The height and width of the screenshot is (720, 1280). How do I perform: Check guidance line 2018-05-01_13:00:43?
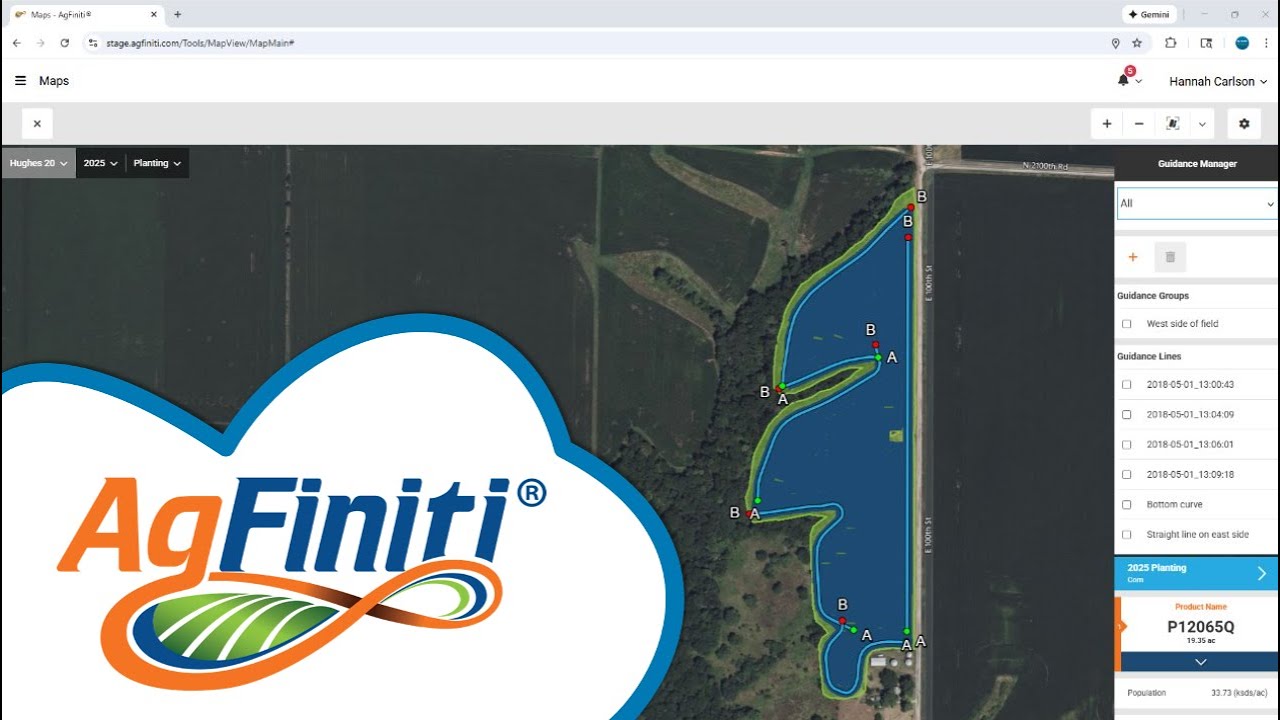coord(1127,384)
